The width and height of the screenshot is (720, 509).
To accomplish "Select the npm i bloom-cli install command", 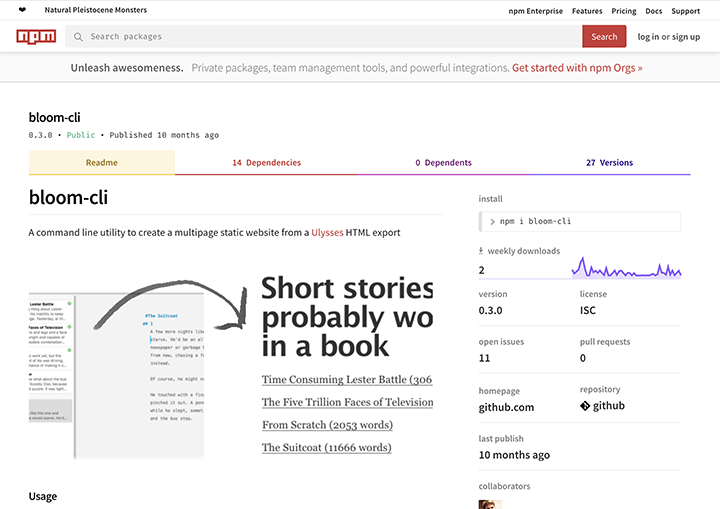I will tap(579, 221).
